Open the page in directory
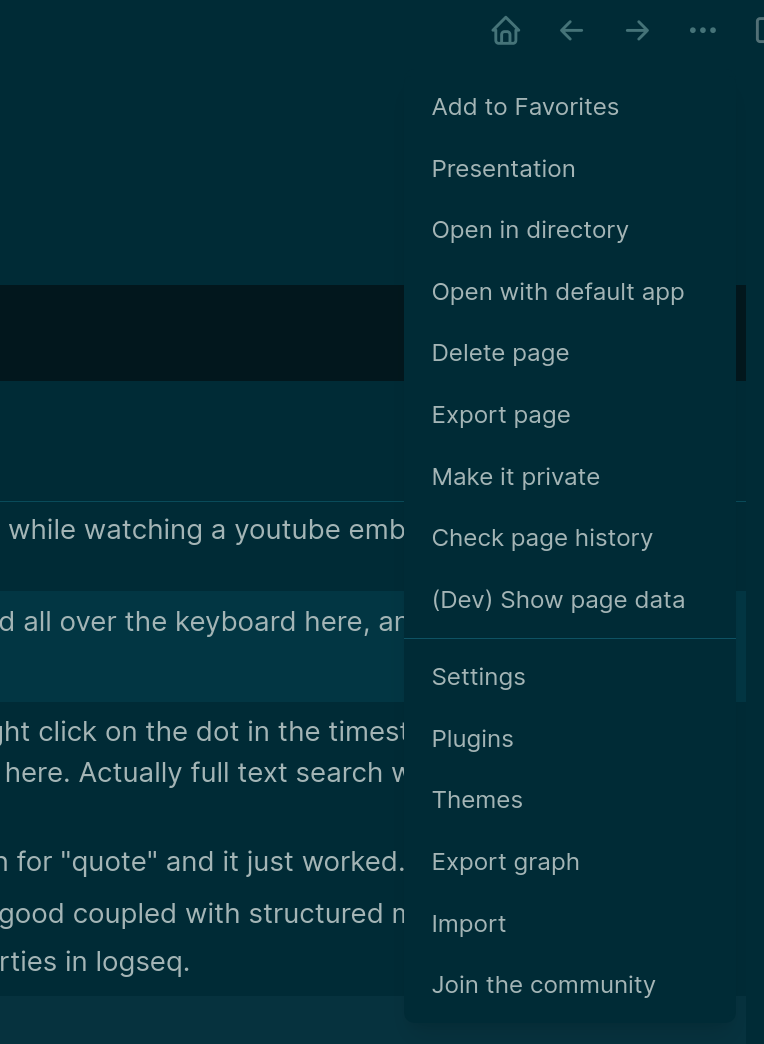The image size is (764, 1044). (530, 230)
